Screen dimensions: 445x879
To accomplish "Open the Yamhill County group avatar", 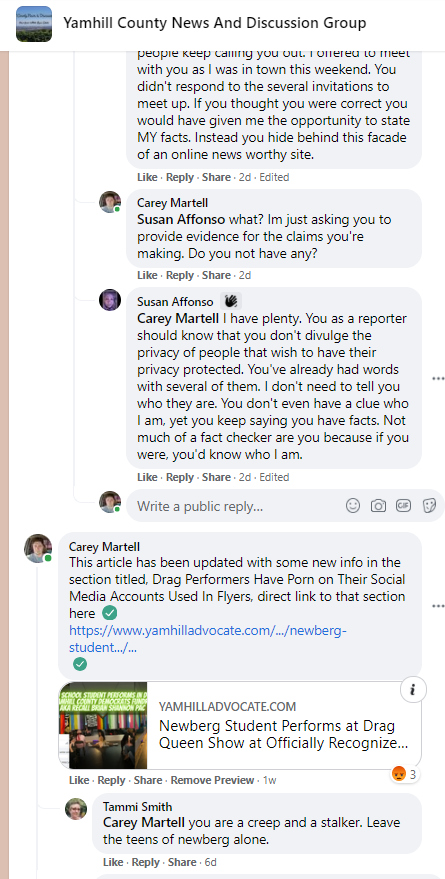I will pos(34,24).
